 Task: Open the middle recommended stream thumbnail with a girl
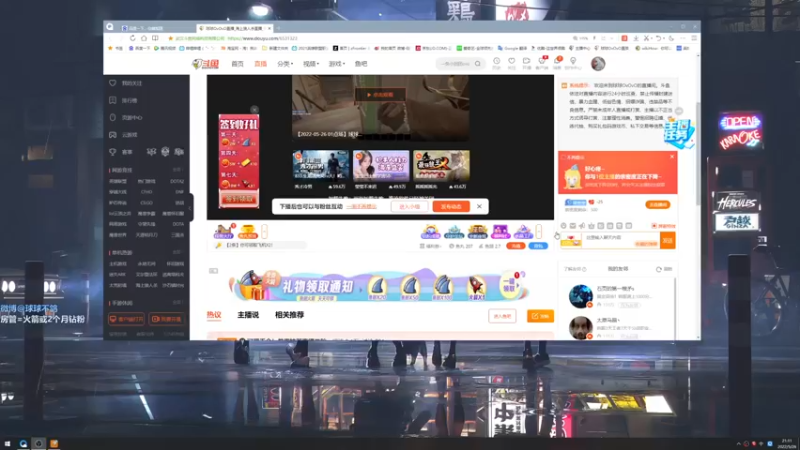pos(381,165)
